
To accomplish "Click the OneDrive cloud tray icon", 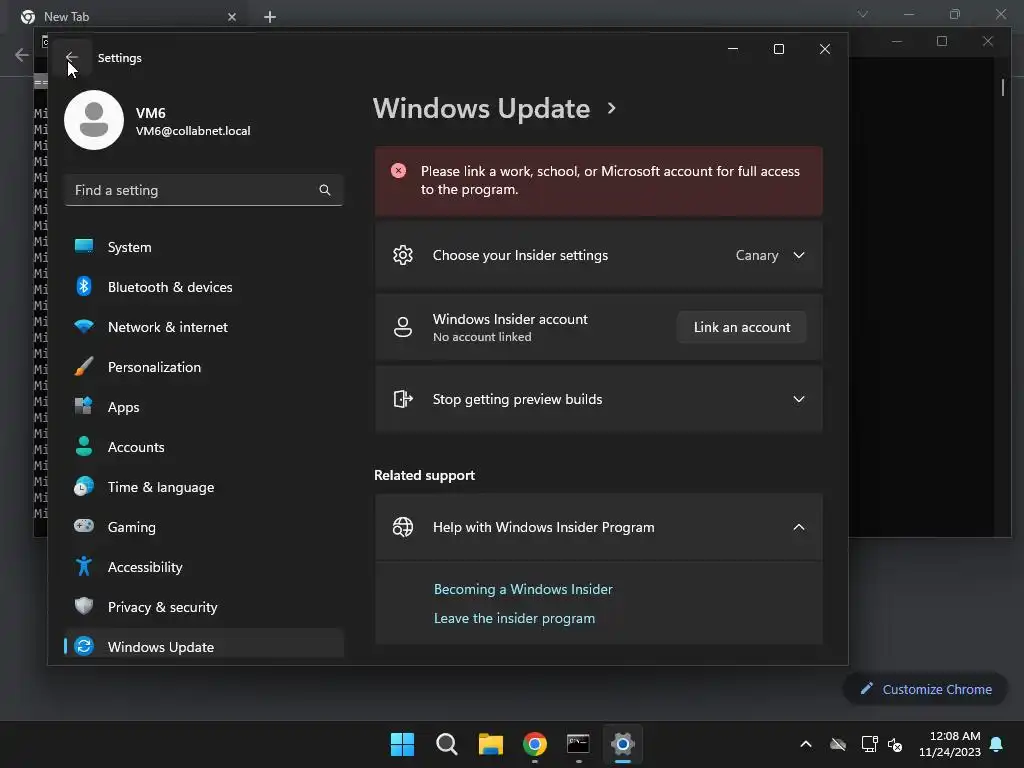I will (x=838, y=744).
